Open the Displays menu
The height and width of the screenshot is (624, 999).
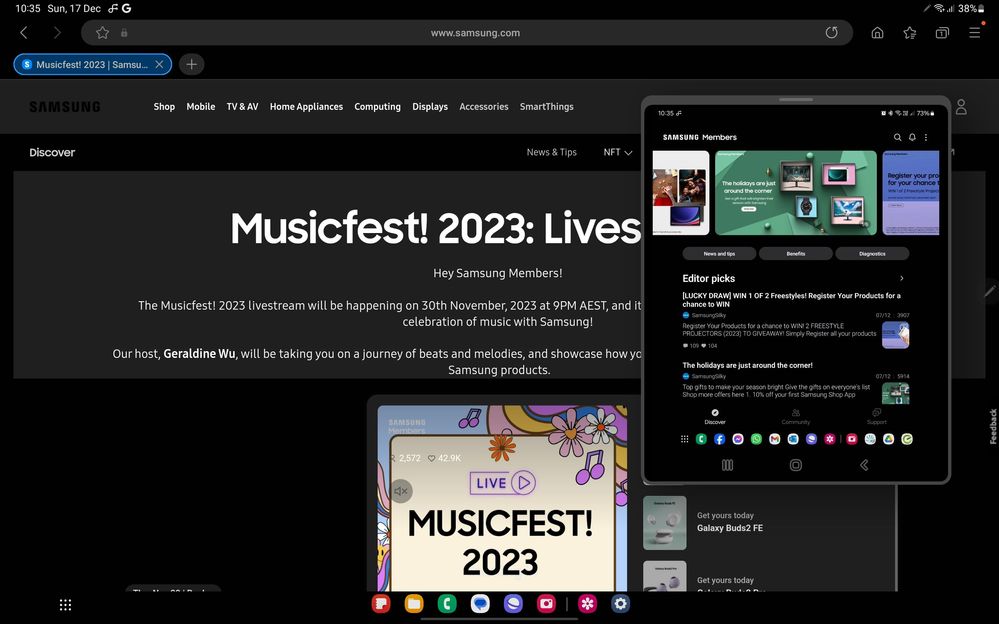pos(430,107)
